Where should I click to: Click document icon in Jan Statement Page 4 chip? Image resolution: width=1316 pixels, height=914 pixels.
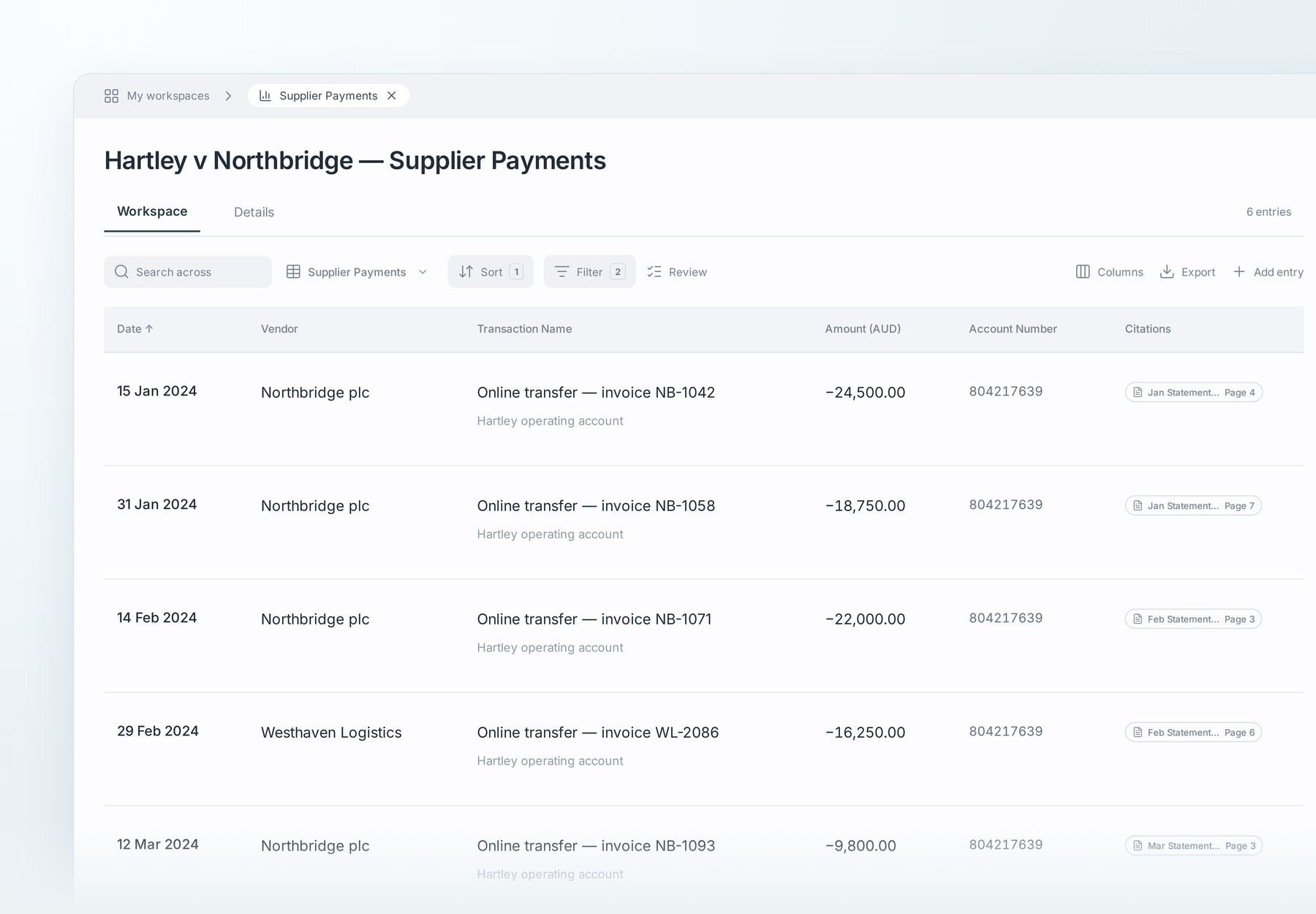coord(1138,393)
